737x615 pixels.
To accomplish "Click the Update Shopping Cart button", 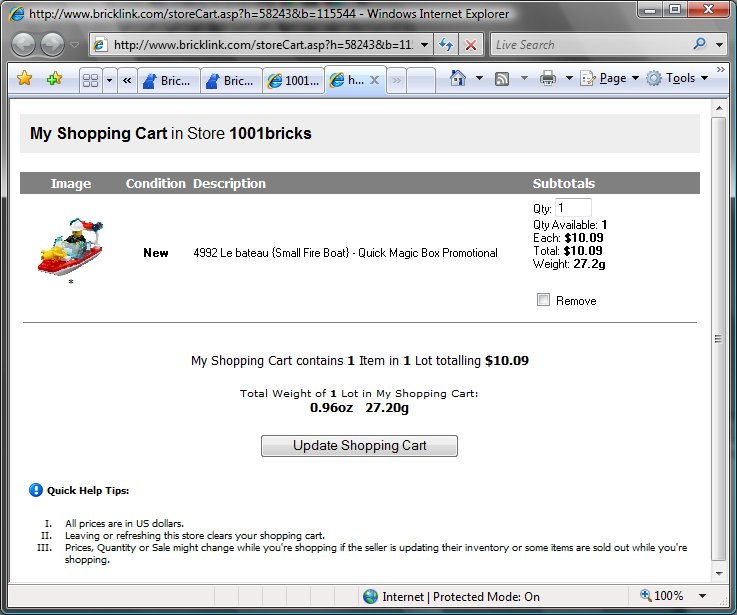I will [x=359, y=445].
